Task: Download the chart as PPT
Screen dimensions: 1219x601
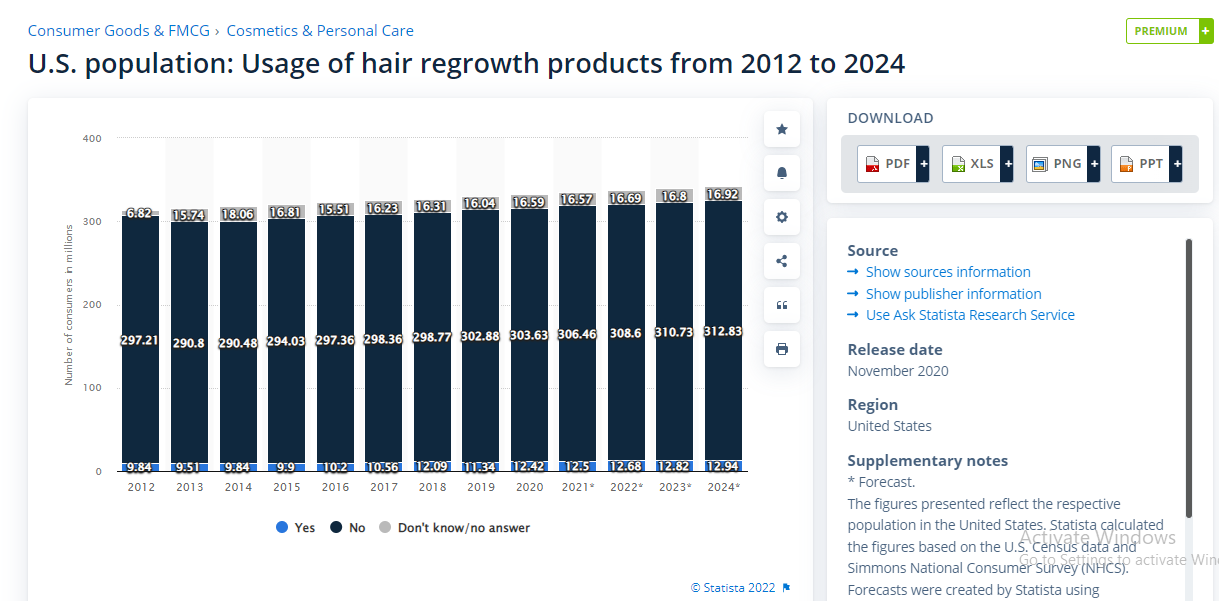Action: 1147,163
